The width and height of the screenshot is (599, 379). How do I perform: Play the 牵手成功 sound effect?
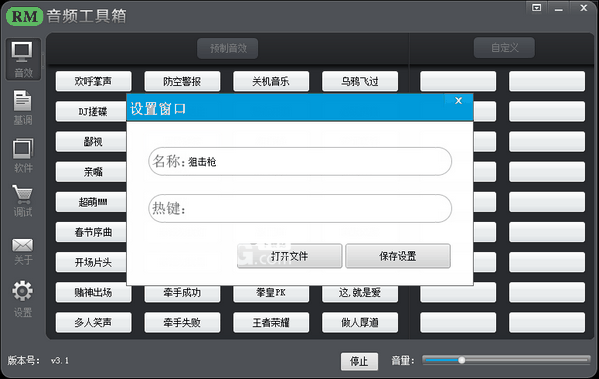click(x=182, y=294)
